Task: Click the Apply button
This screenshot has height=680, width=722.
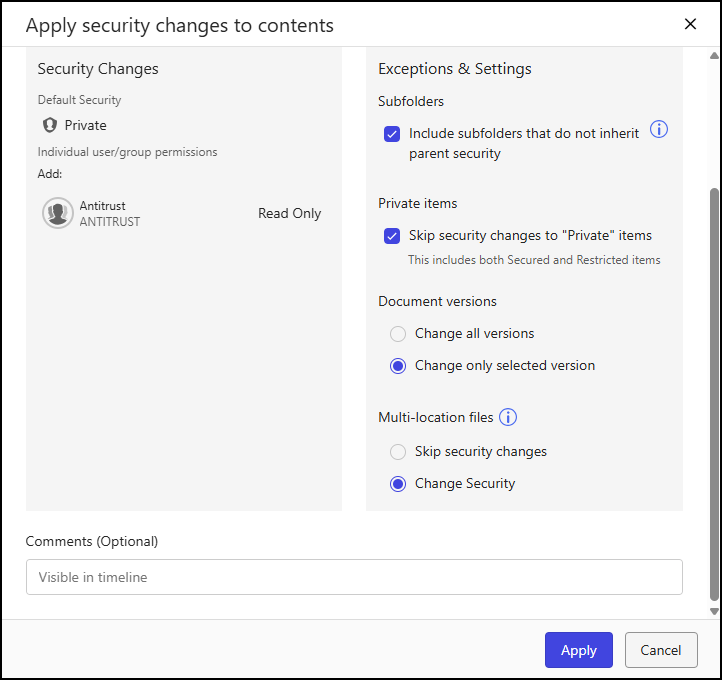Action: coord(578,650)
